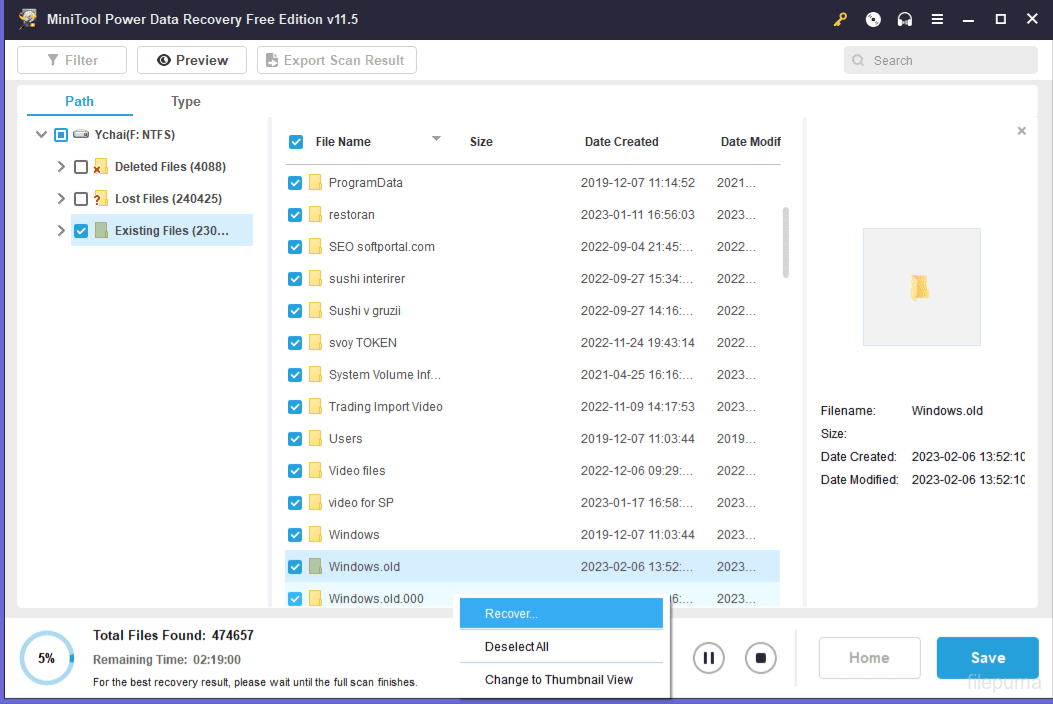Click the Windows.old folder icon
Image resolution: width=1053 pixels, height=704 pixels.
(x=315, y=566)
